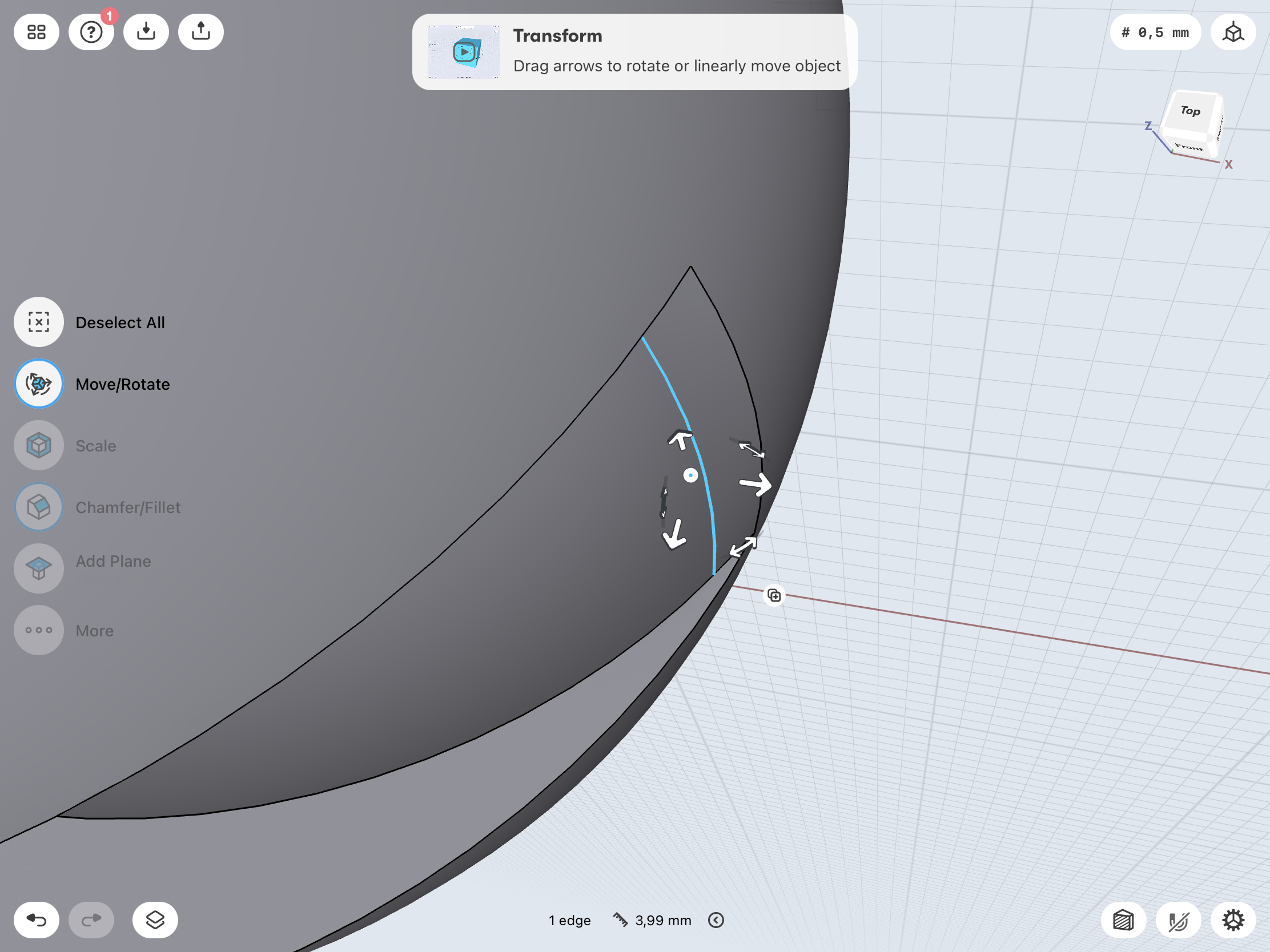Screen dimensions: 1270x952
Task: Open the help question mark button
Action: 91,32
